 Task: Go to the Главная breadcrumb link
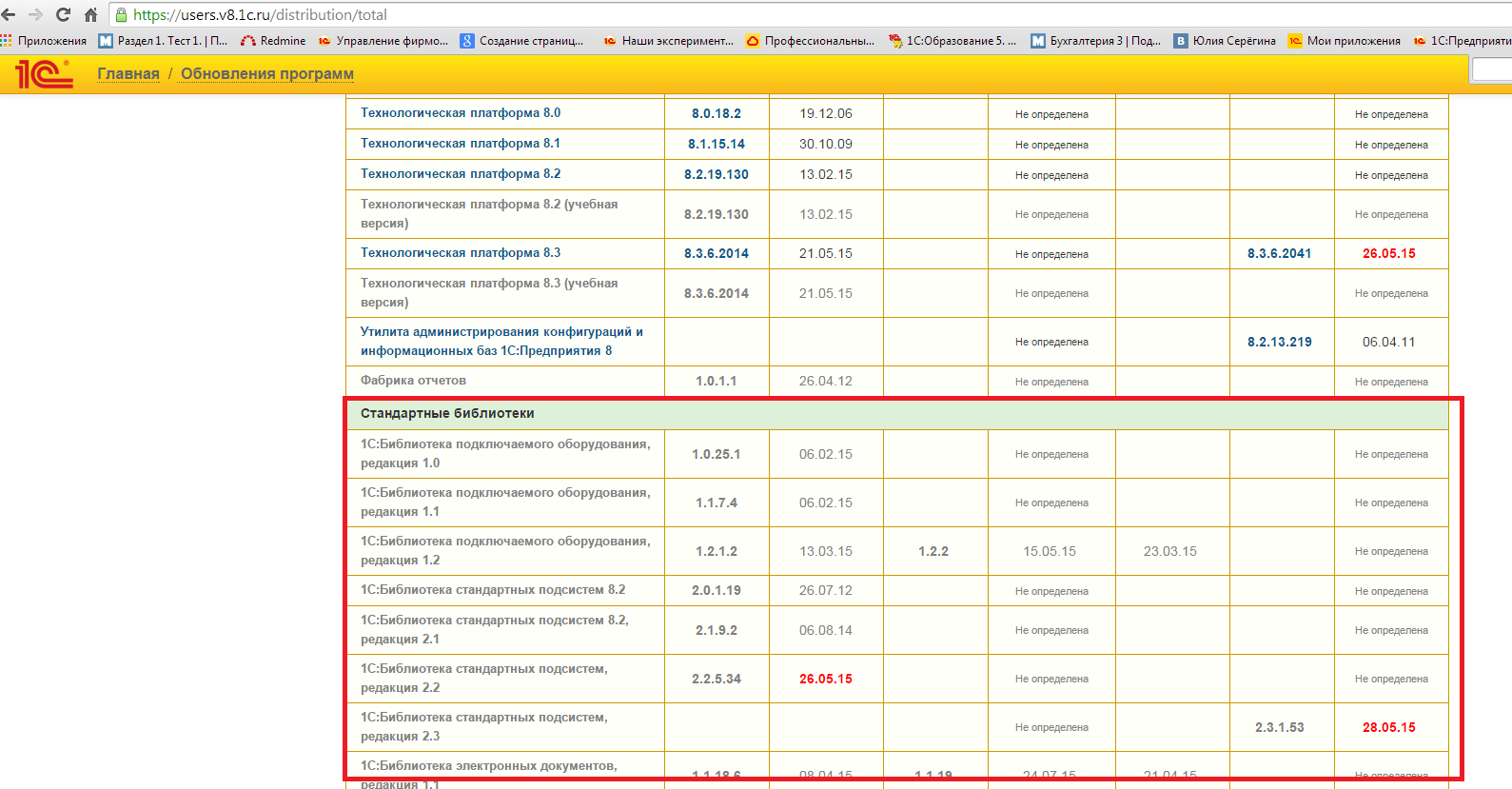pyautogui.click(x=128, y=74)
